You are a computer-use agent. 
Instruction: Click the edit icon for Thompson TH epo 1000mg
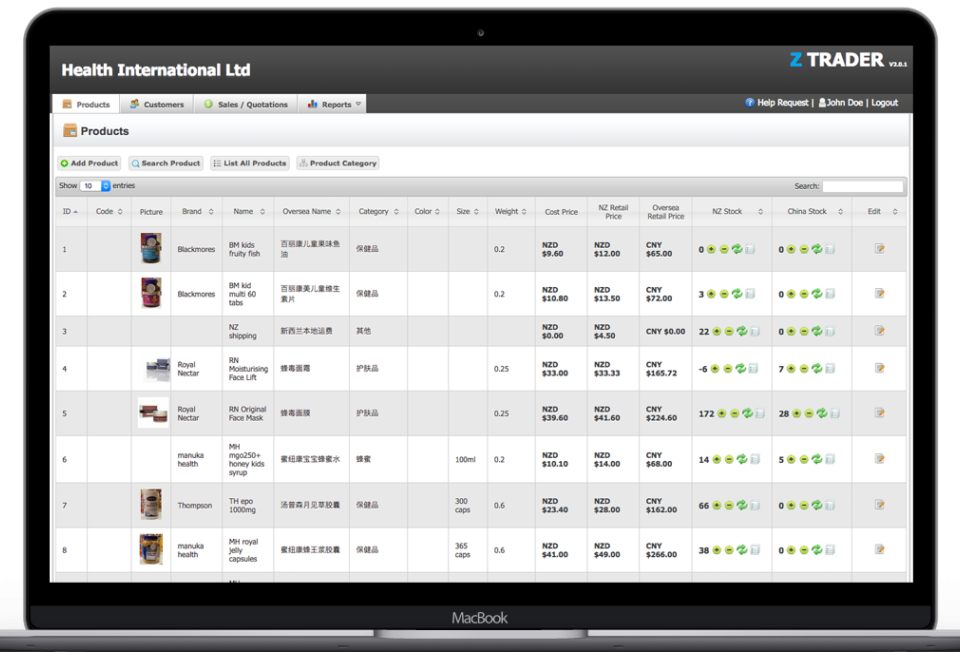click(879, 504)
